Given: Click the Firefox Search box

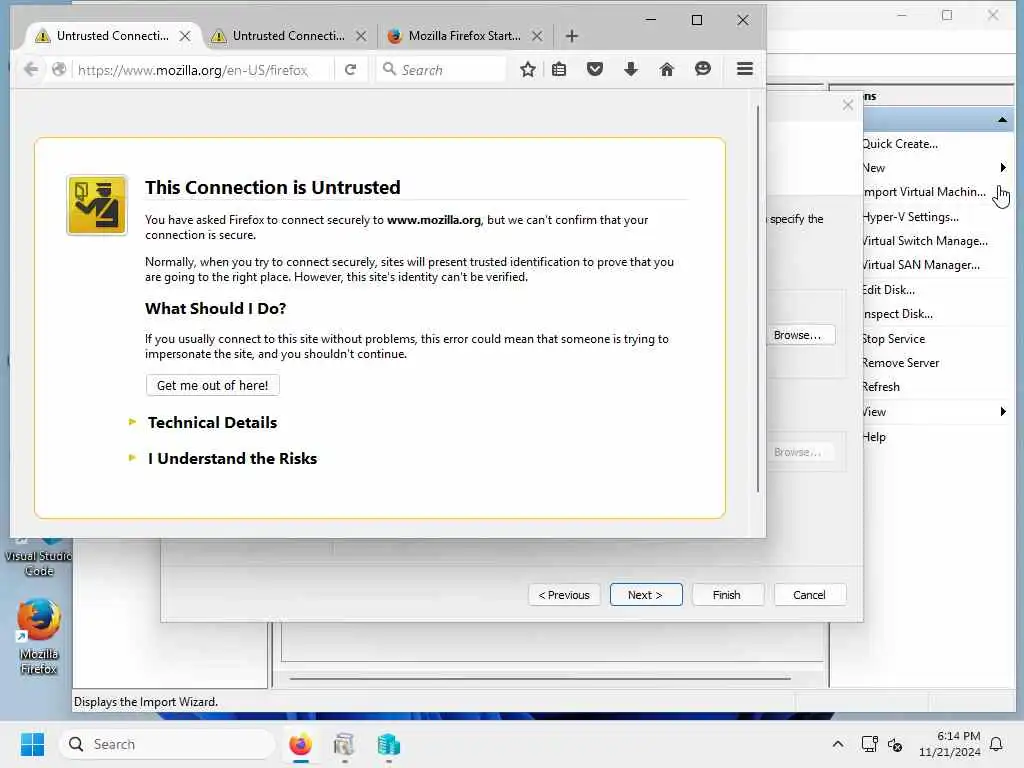Looking at the screenshot, I should [443, 70].
